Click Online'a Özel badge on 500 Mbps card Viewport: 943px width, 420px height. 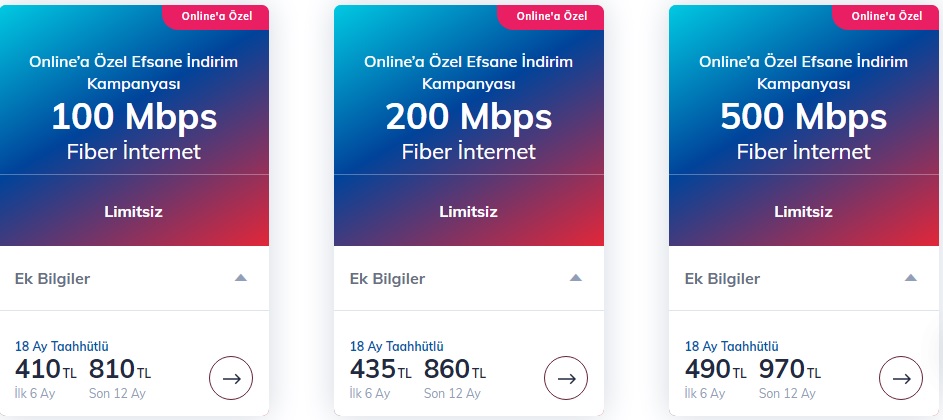886,16
